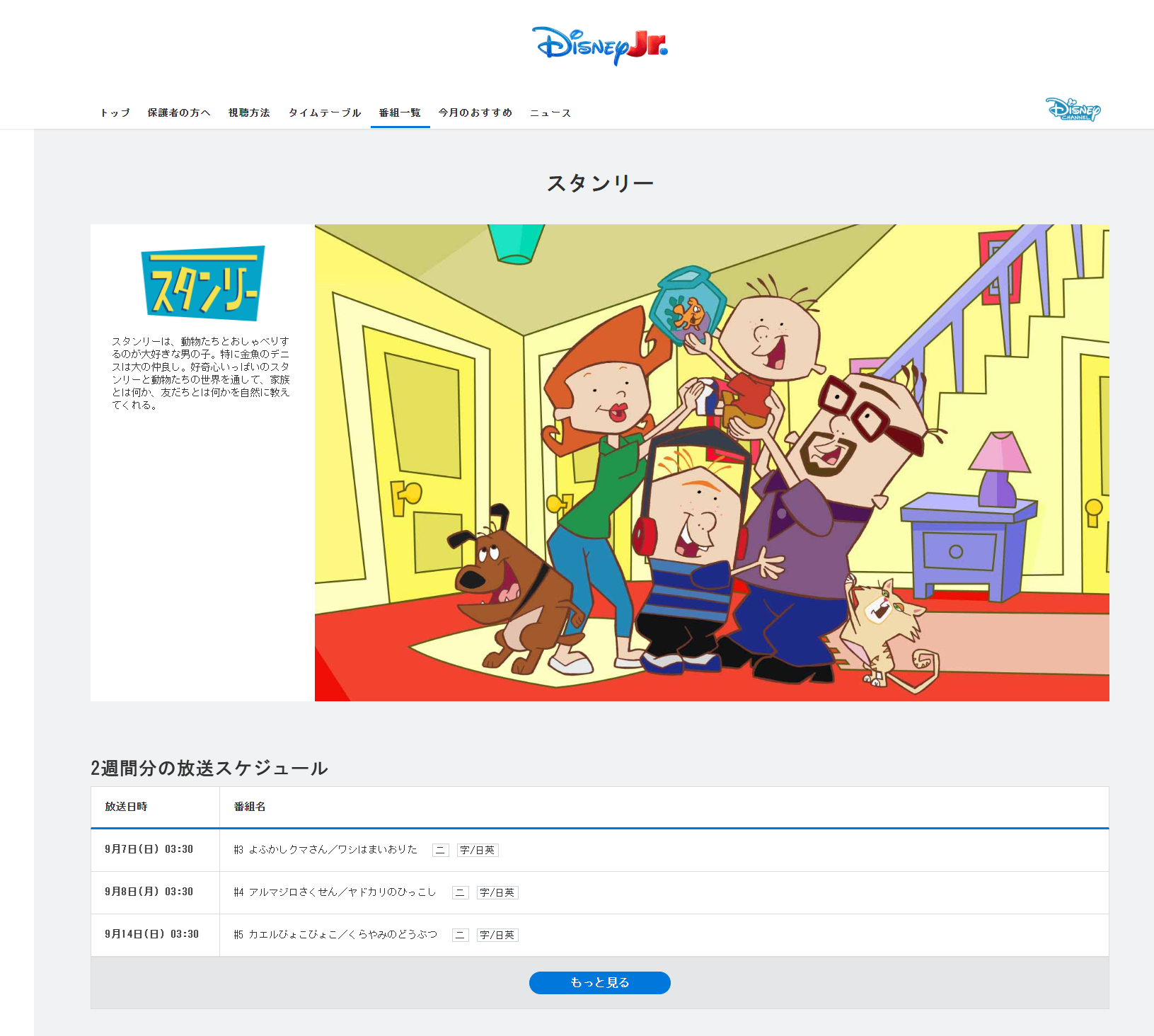Image resolution: width=1154 pixels, height=1036 pixels.
Task: Click the 2週間分の放送スケジュール heading
Action: pyautogui.click(x=209, y=769)
